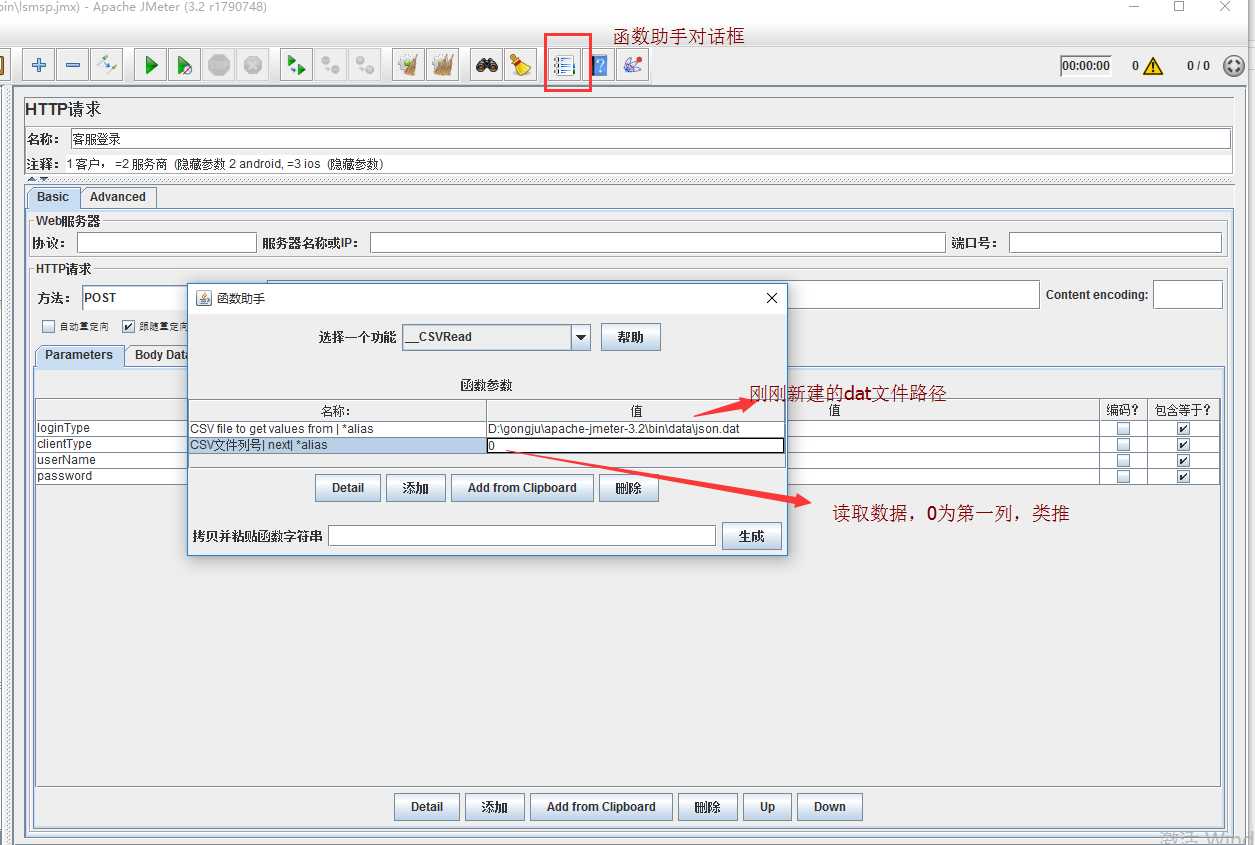Click the 生成 generate button

751,536
